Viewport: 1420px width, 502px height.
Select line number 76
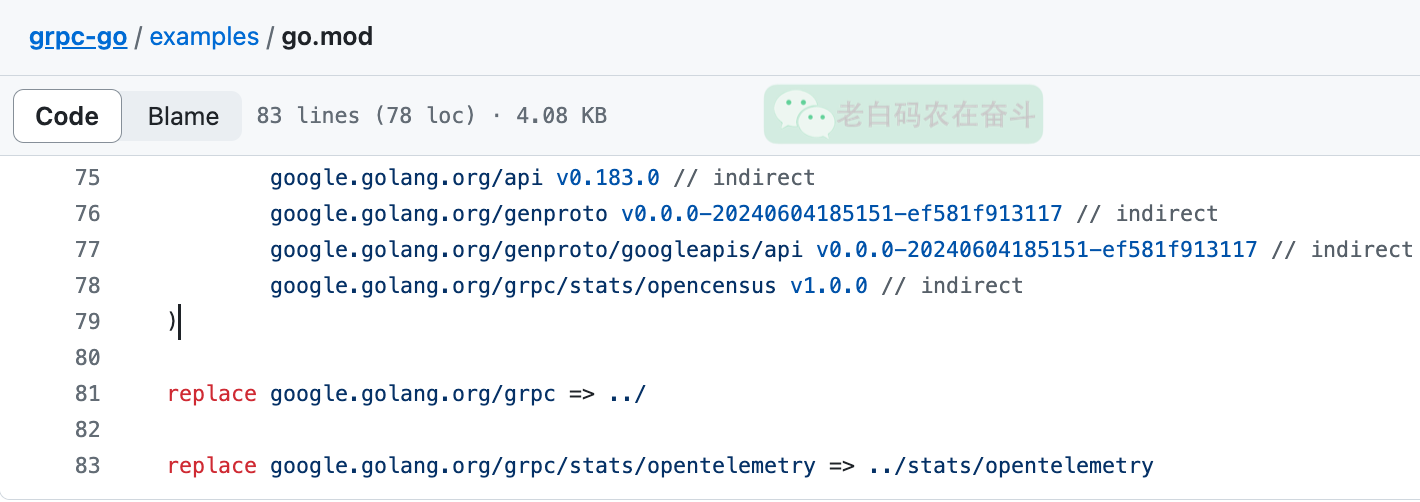(x=88, y=214)
